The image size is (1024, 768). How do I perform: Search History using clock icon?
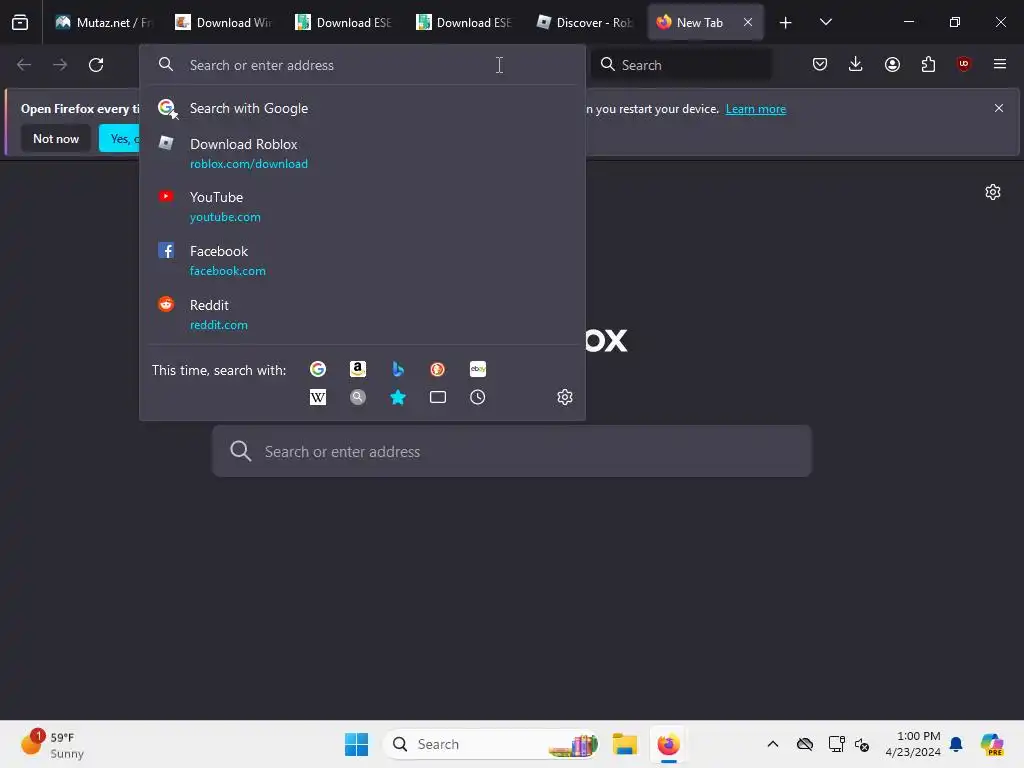click(x=478, y=397)
